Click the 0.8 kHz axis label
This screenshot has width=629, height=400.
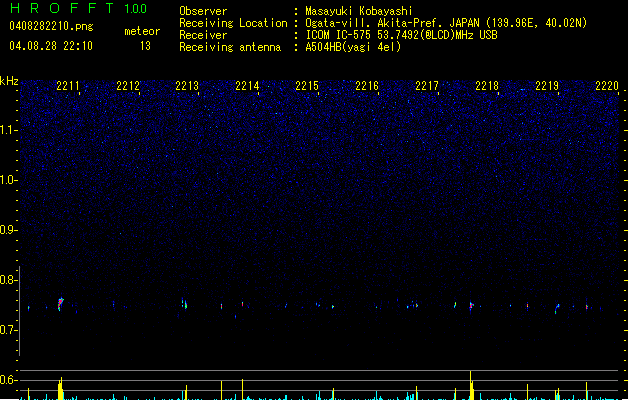8,280
